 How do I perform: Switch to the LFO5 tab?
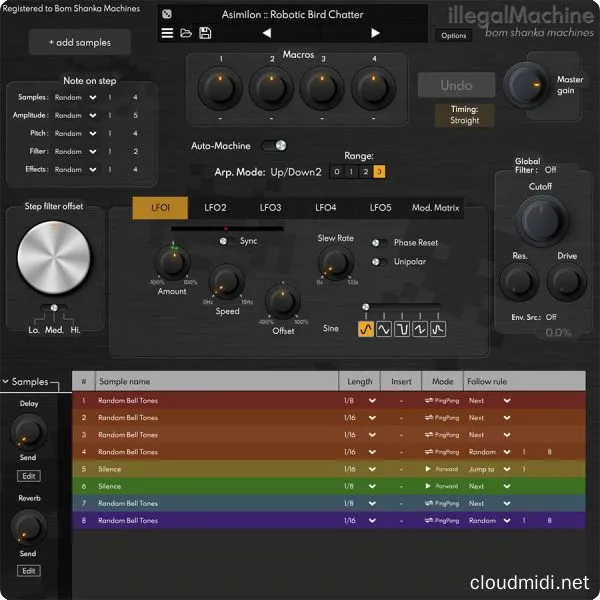(x=381, y=208)
